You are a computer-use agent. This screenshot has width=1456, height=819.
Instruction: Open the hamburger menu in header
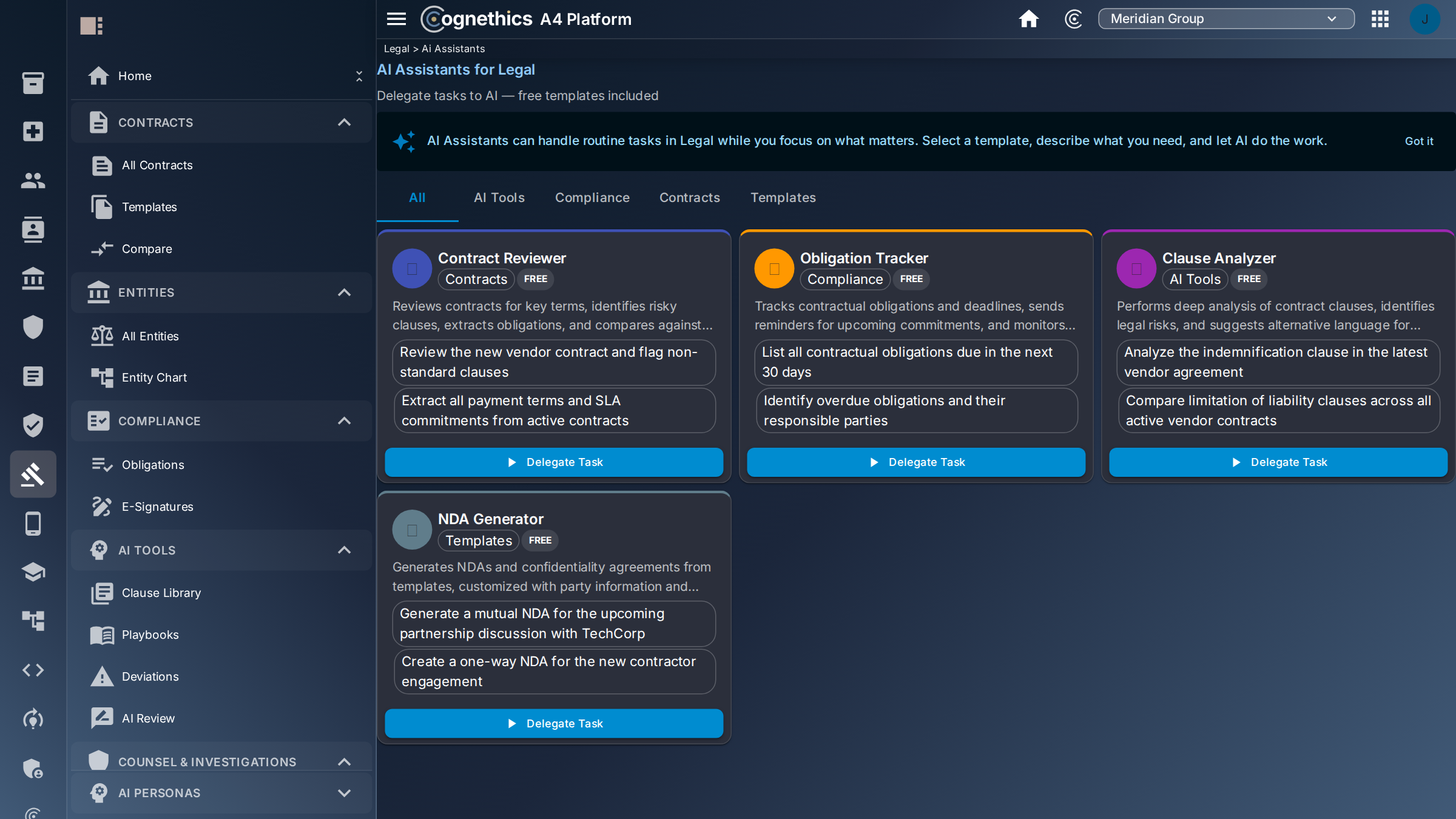396,19
